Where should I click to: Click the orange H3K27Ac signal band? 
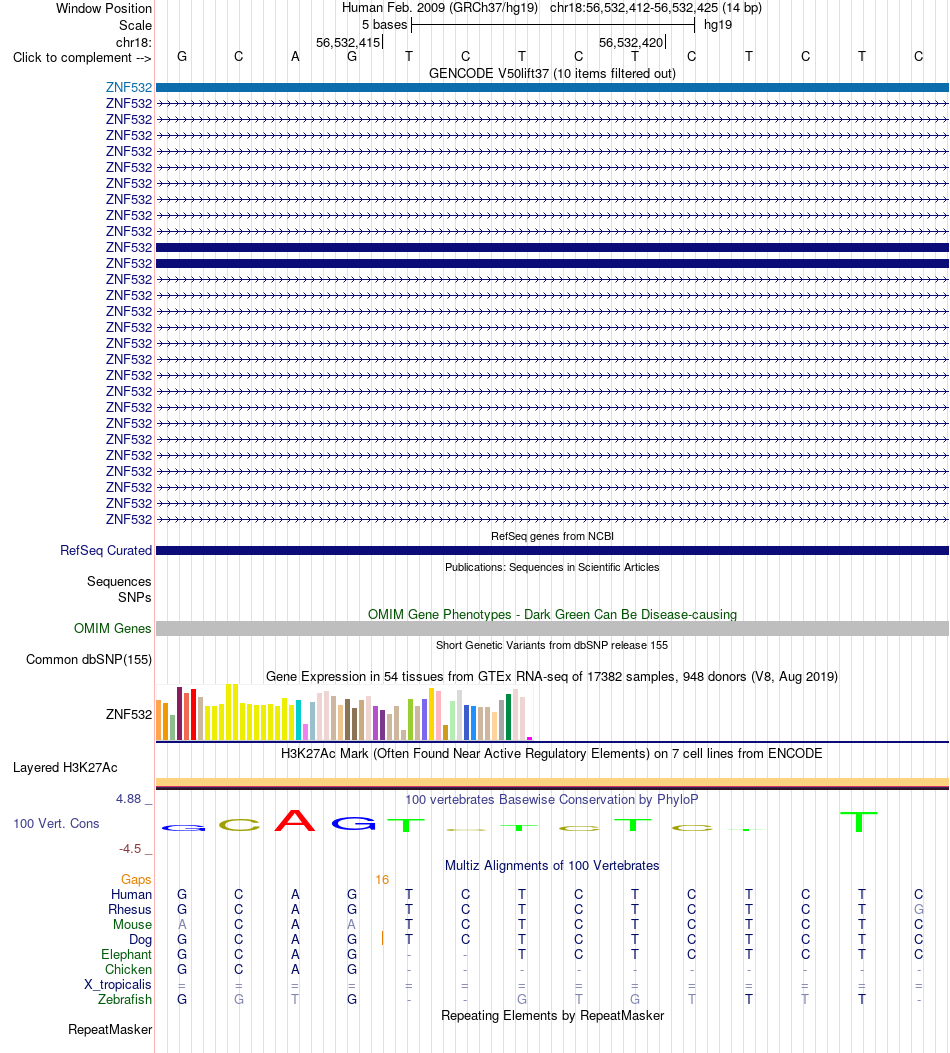(x=552, y=782)
